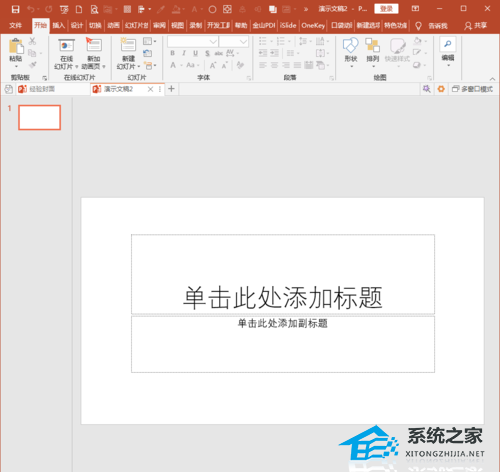Image resolution: width=500 pixels, height=472 pixels.
Task: Switch to 设计 tab
Action: (x=77, y=25)
